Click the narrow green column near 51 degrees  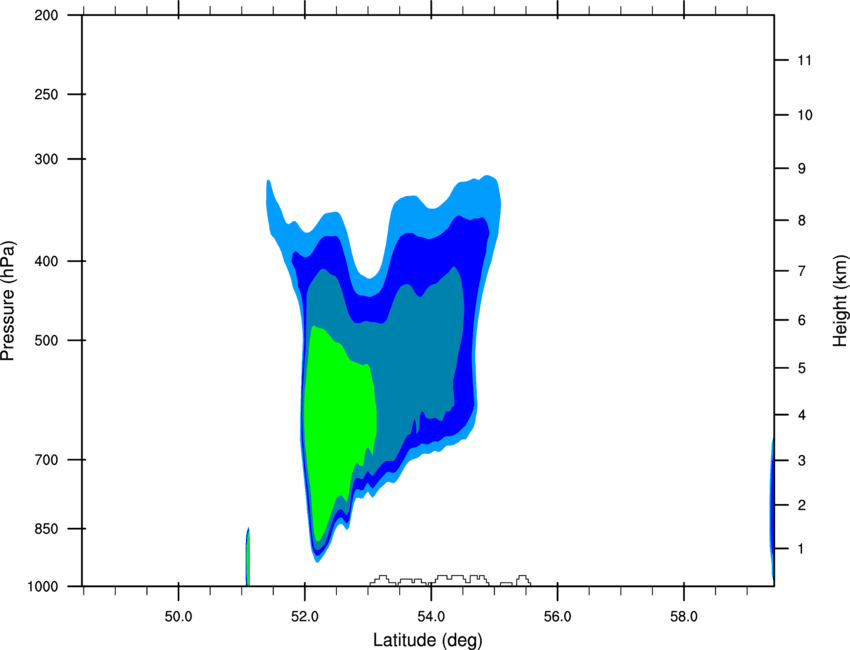(x=248, y=557)
